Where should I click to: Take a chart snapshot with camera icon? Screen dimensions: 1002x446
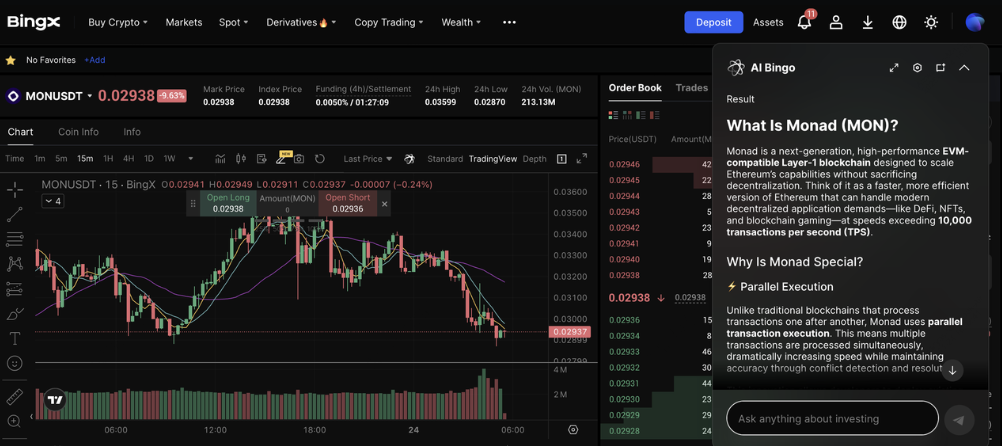[299, 159]
